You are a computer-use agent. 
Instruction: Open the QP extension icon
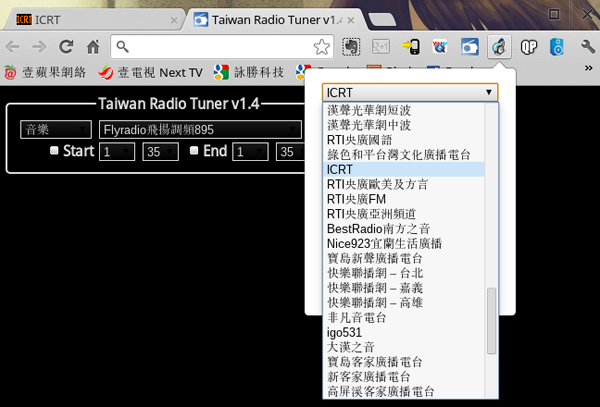[529, 47]
